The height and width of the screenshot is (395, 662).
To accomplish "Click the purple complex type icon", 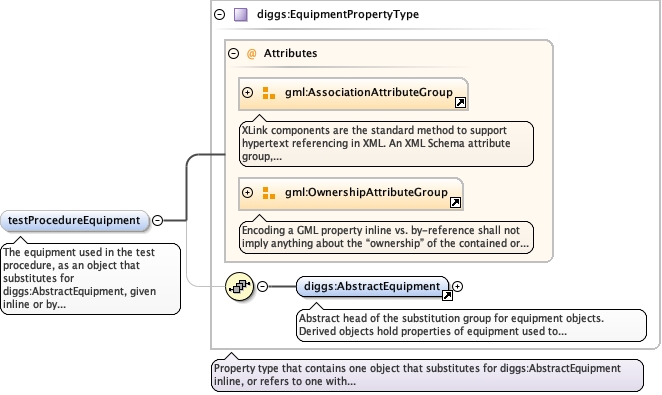I will [x=241, y=15].
